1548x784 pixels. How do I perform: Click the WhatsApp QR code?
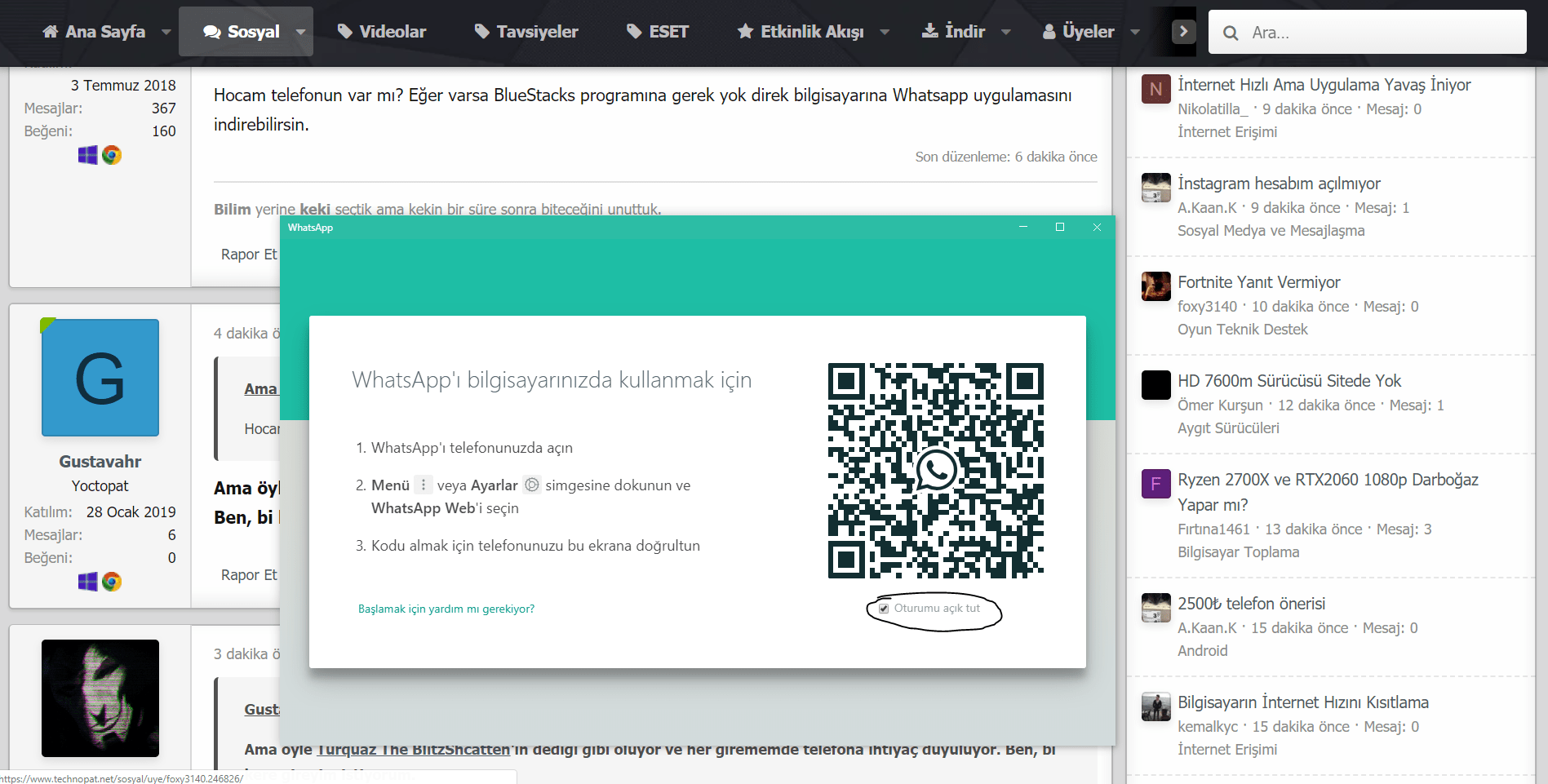[x=936, y=471]
